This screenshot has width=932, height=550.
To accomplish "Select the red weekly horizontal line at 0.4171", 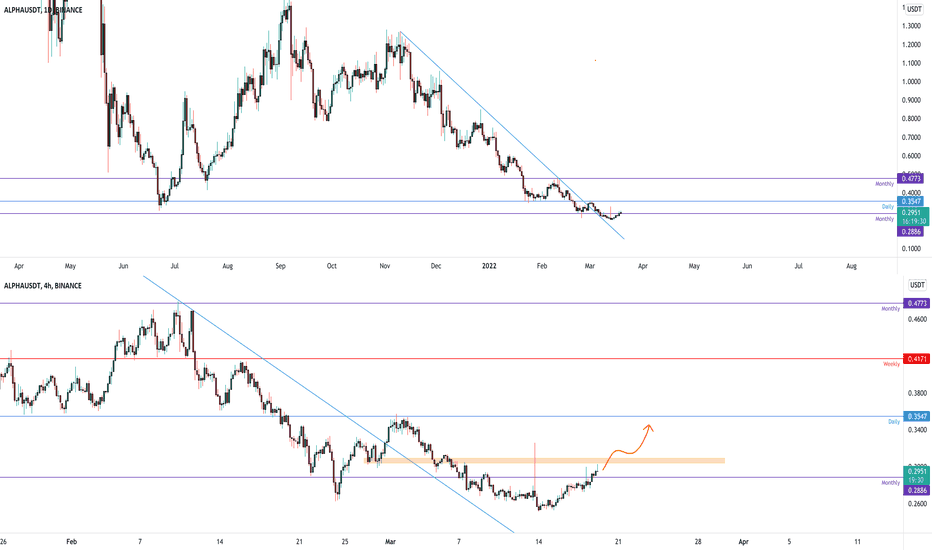I will [x=450, y=359].
